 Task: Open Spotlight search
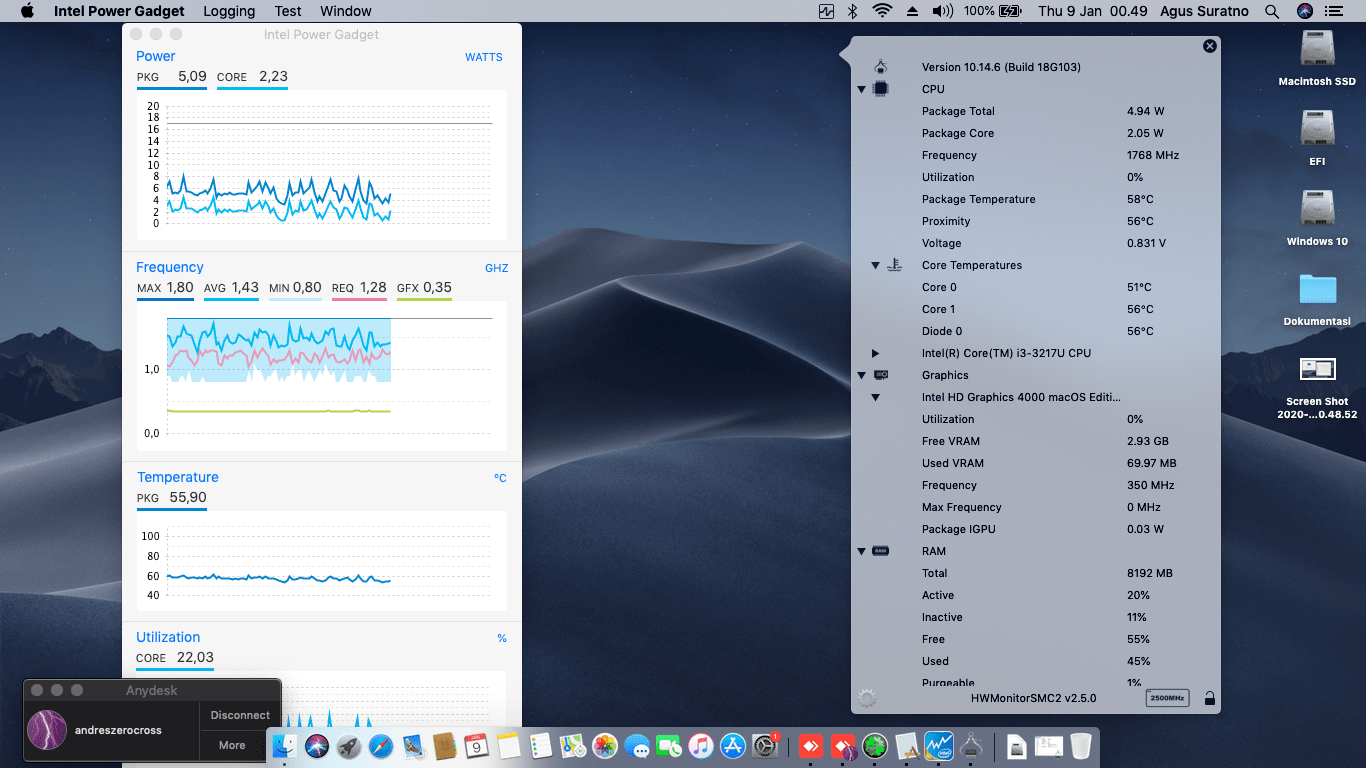coord(1272,11)
